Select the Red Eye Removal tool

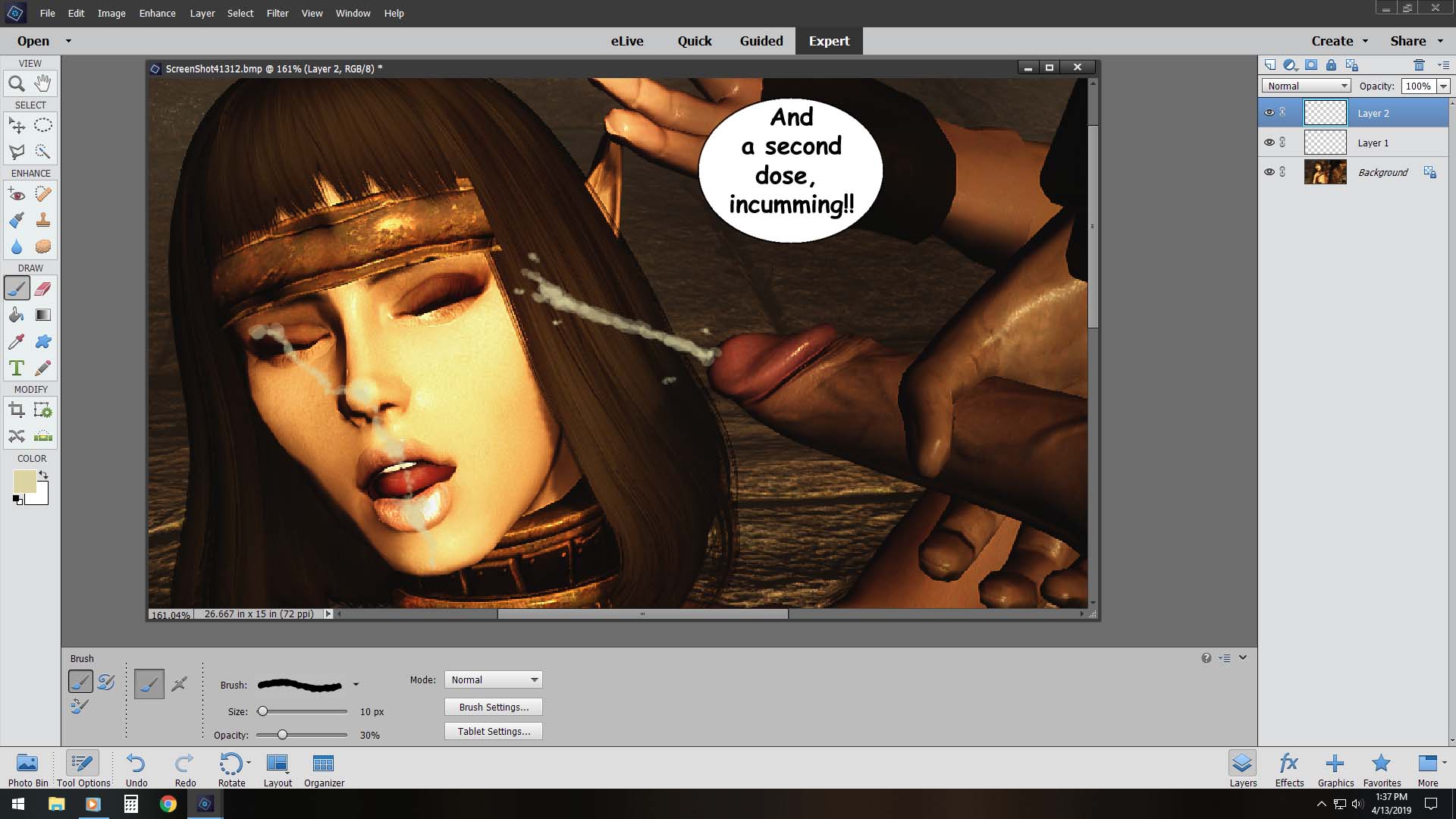point(17,194)
